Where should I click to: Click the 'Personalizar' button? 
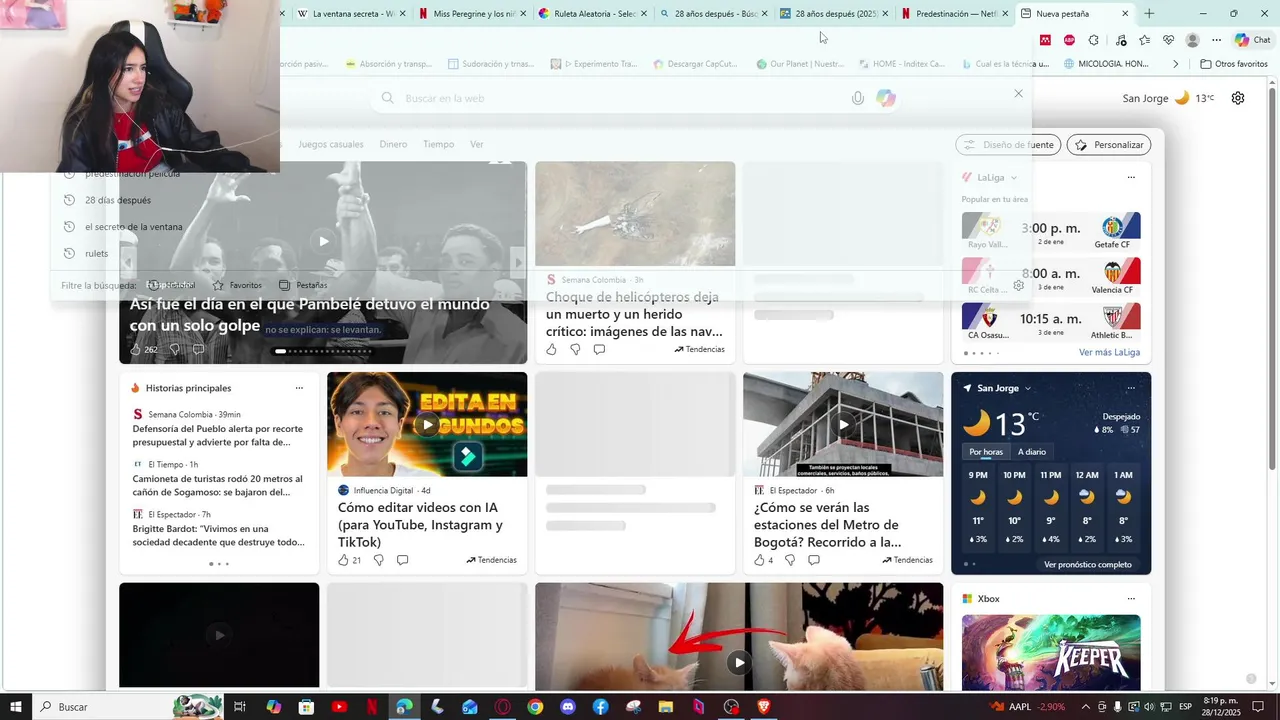tap(1109, 145)
